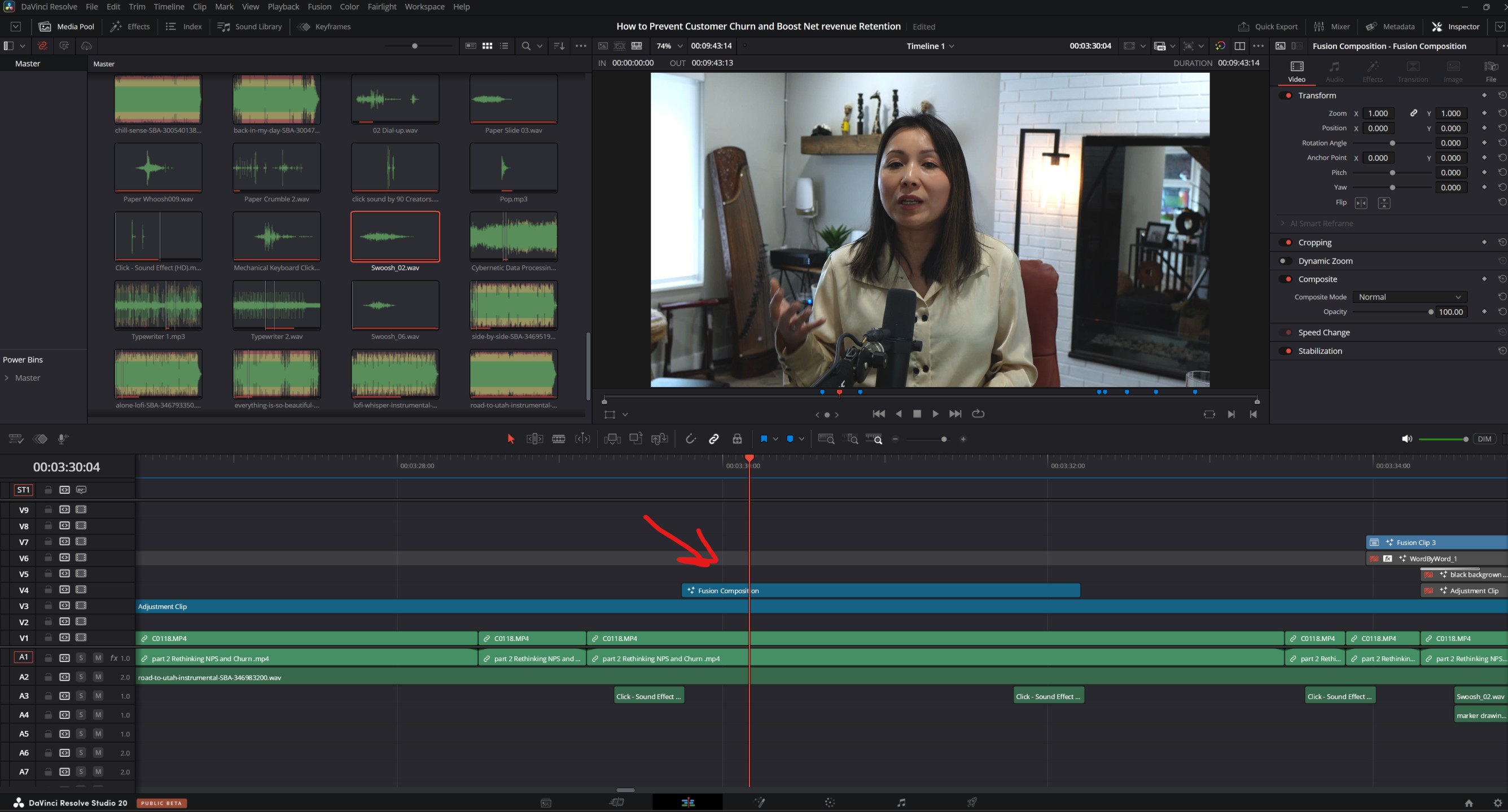This screenshot has width=1508, height=812.
Task: Add a blue marker at playhead
Action: [790, 439]
